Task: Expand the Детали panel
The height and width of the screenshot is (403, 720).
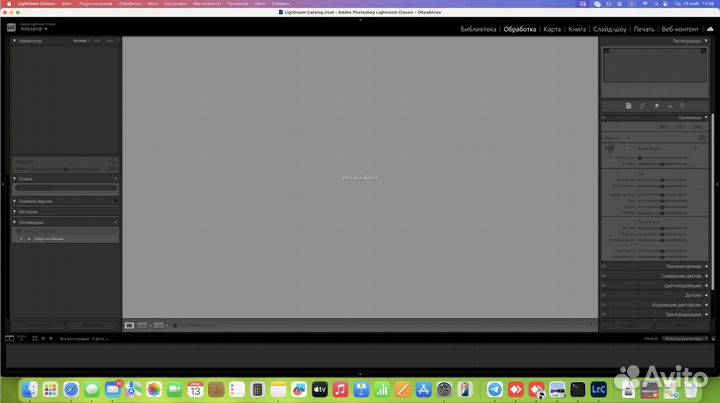Action: [706, 295]
